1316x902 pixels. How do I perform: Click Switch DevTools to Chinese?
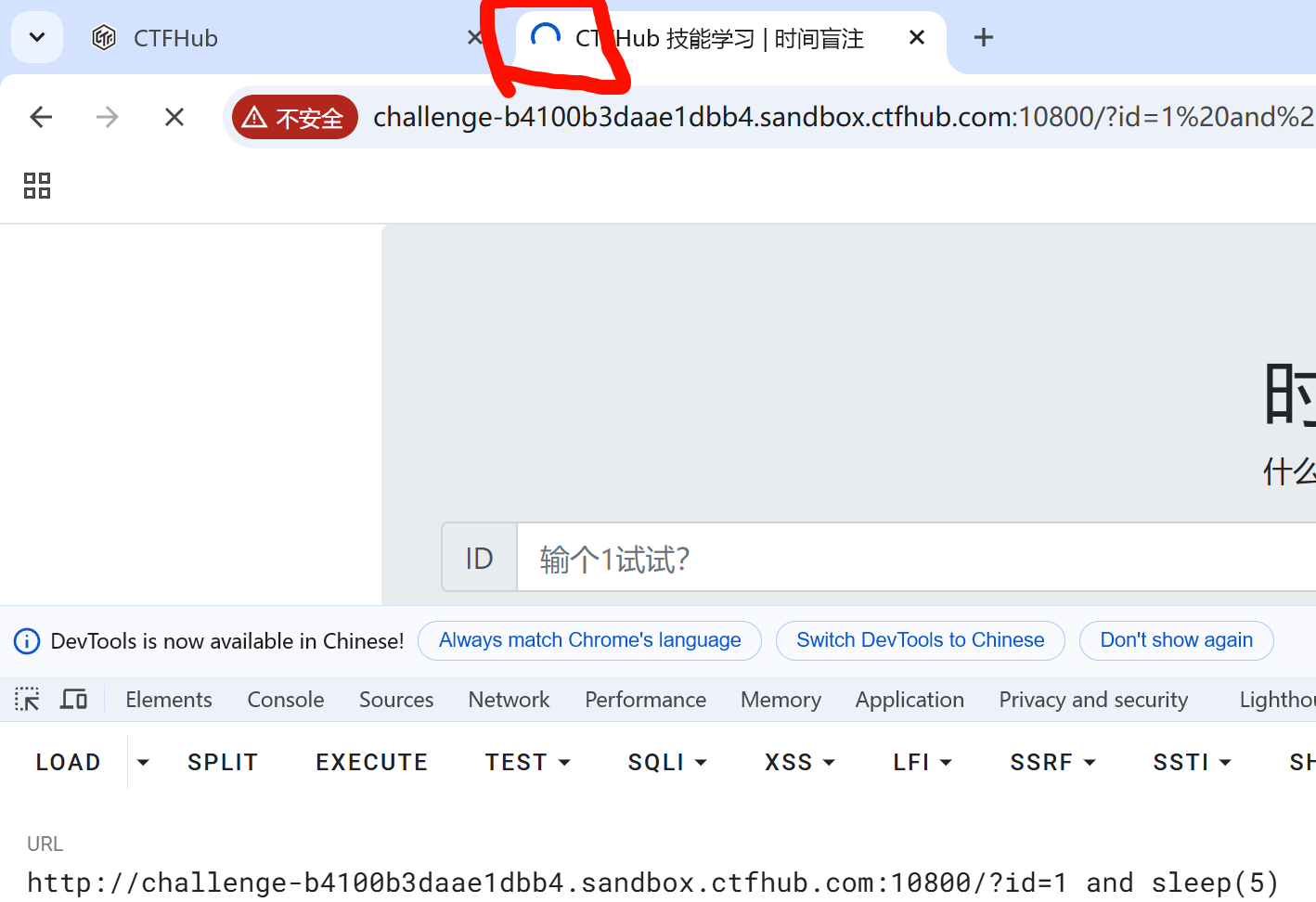(920, 640)
